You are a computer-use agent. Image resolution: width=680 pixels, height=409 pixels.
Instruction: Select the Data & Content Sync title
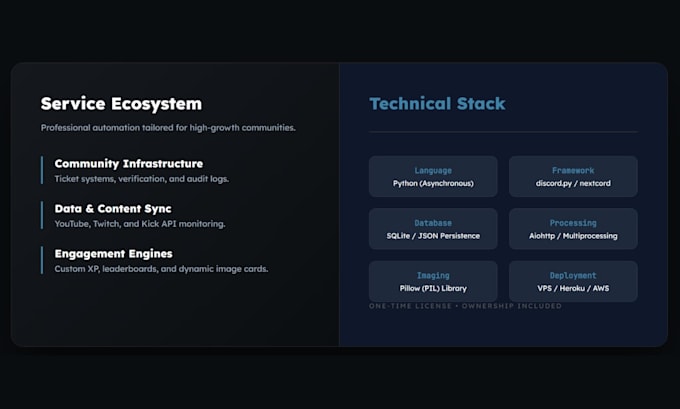113,209
